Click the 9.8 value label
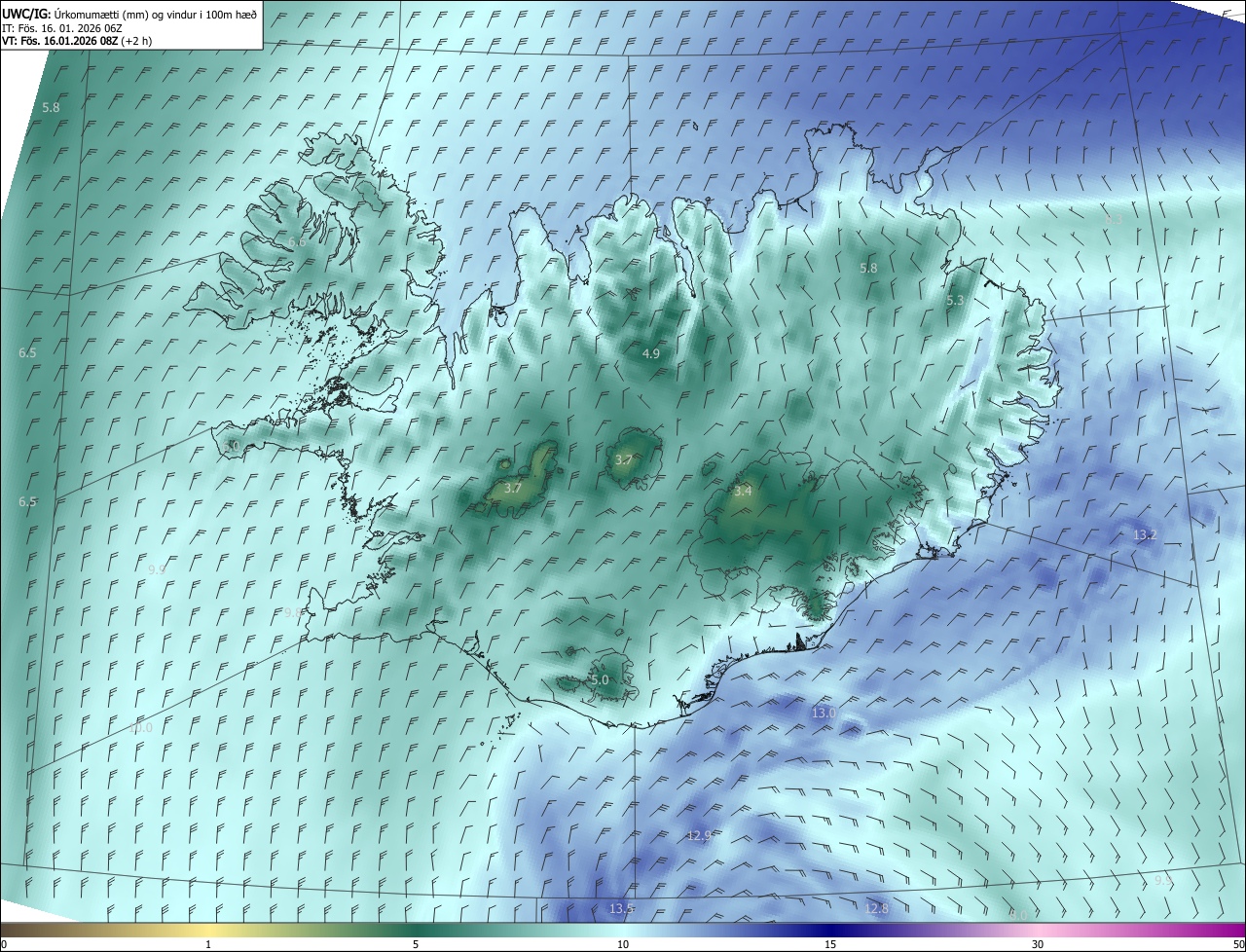The height and width of the screenshot is (952, 1246). [293, 612]
